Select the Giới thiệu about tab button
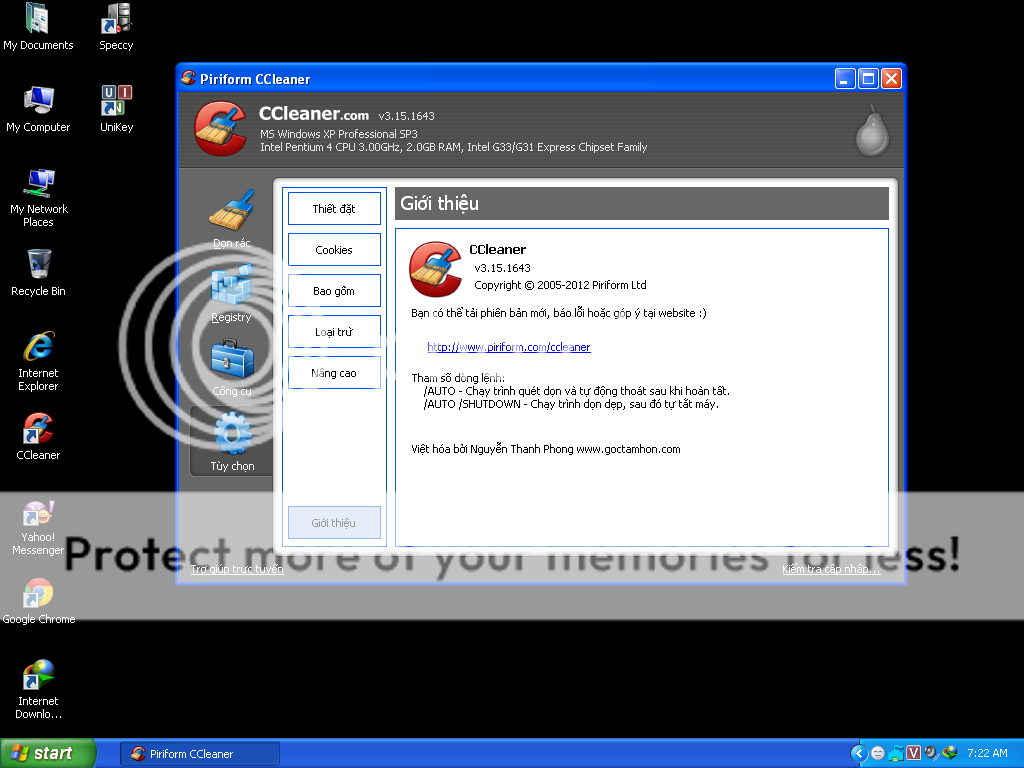 pyautogui.click(x=334, y=522)
